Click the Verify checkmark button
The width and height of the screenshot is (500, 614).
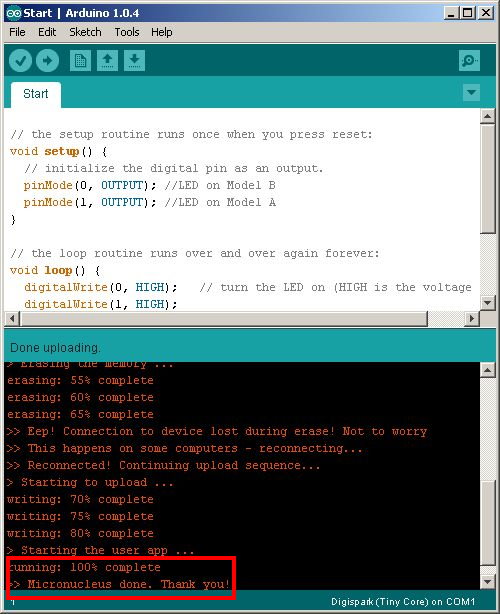tap(20, 61)
